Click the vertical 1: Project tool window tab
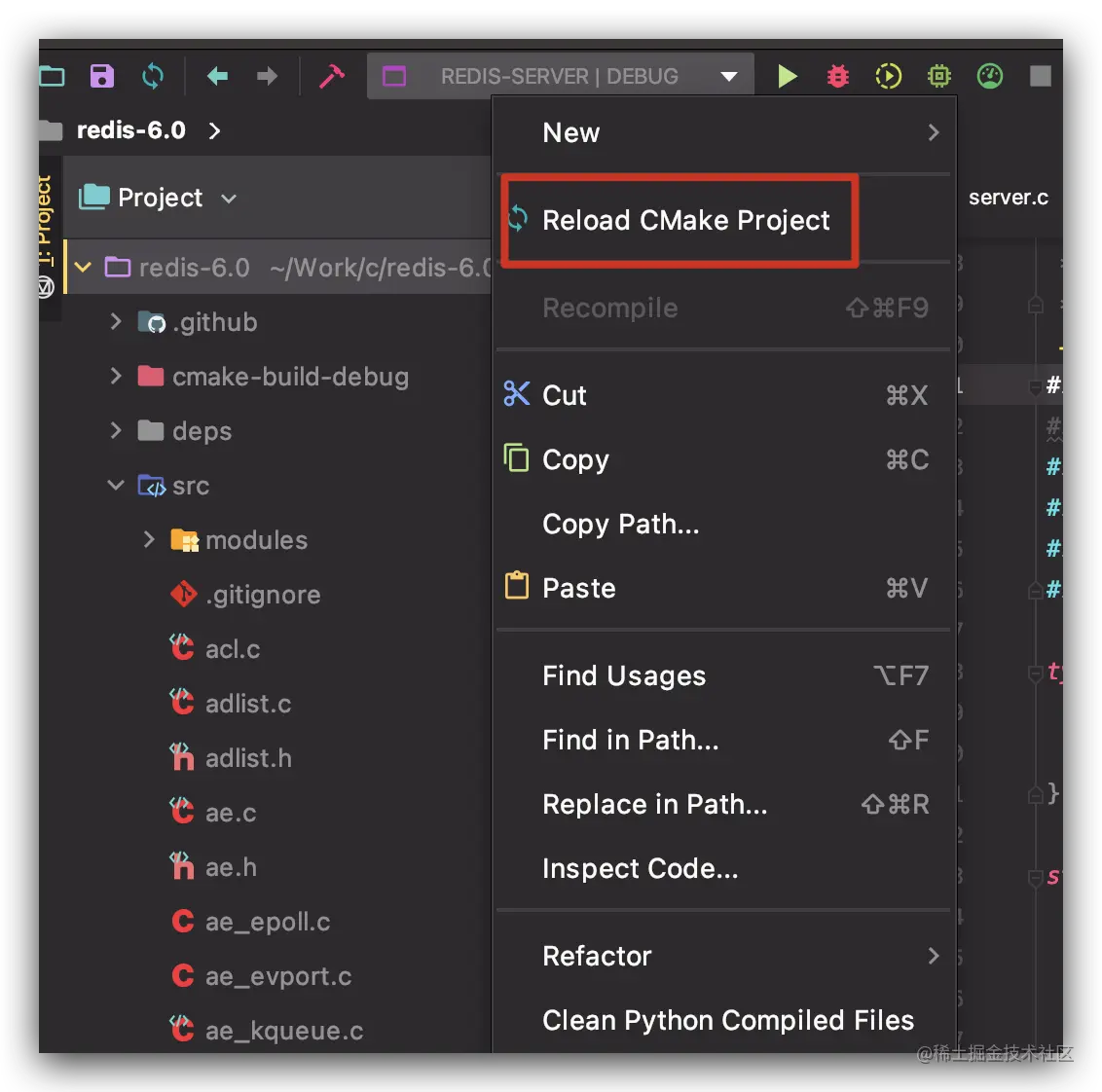The height and width of the screenshot is (1092, 1102). tap(44, 221)
